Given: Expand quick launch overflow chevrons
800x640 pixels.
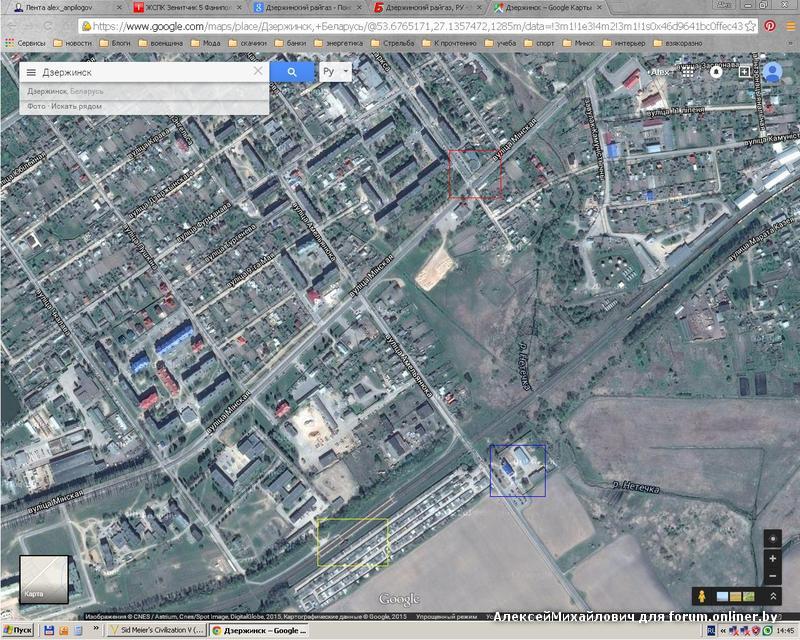Looking at the screenshot, I should [95, 629].
